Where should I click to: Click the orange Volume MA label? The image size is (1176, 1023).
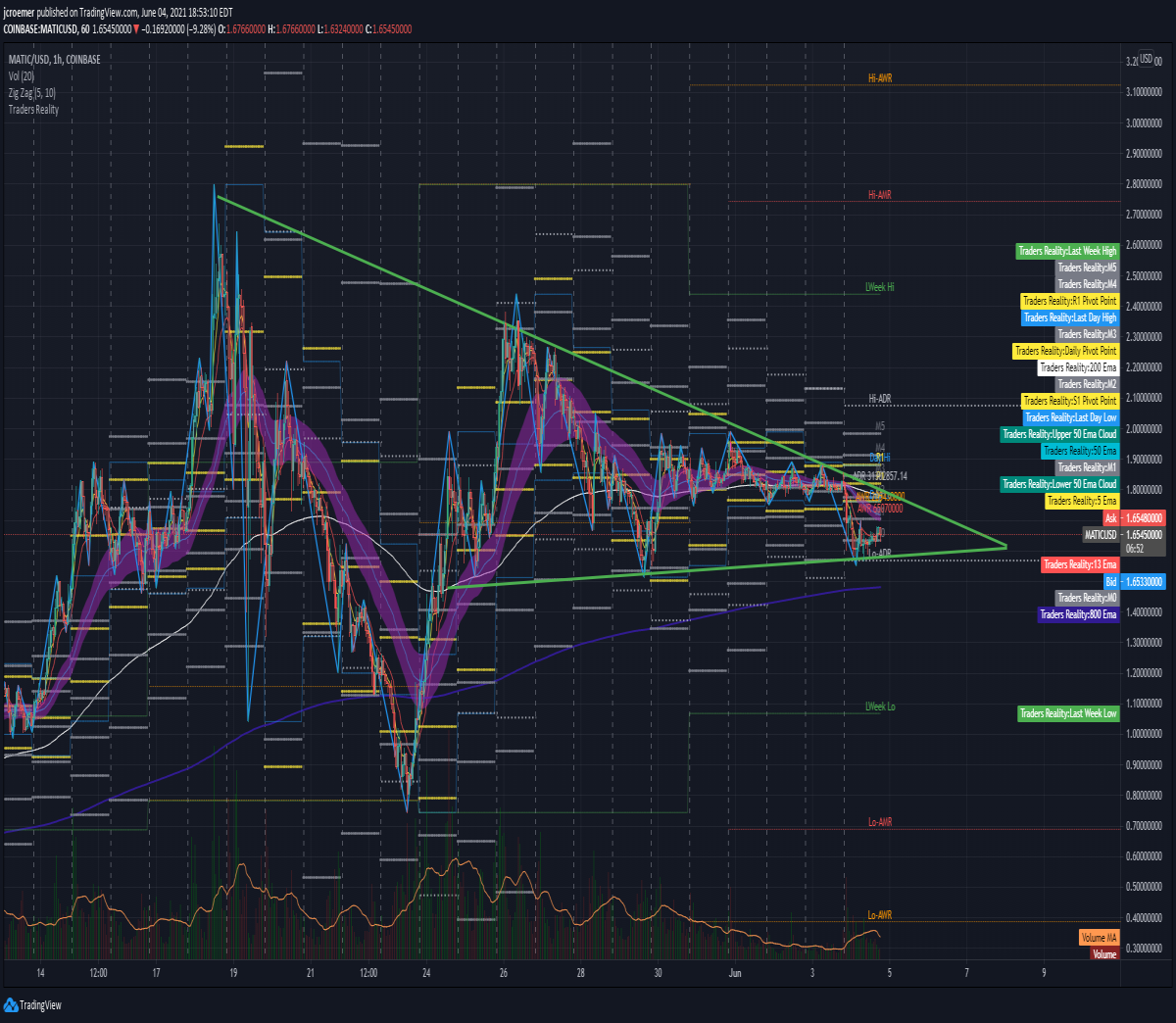coord(1099,938)
